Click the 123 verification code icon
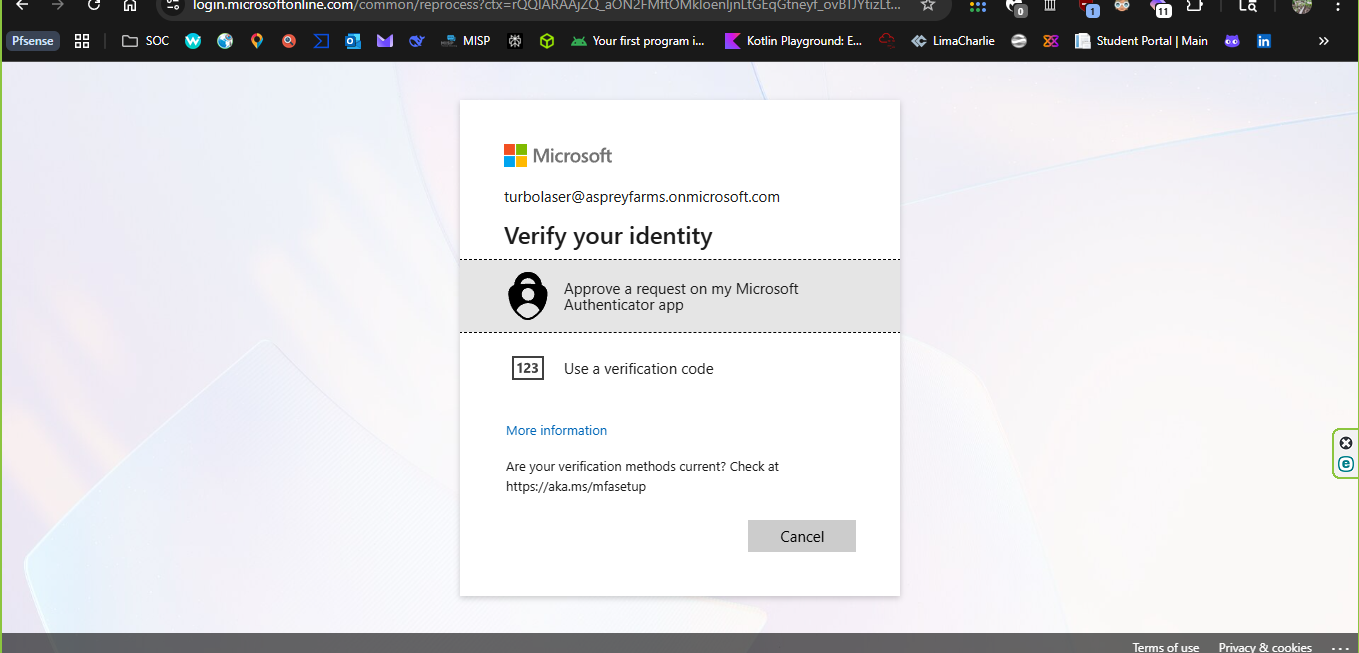1359x653 pixels. [x=528, y=368]
